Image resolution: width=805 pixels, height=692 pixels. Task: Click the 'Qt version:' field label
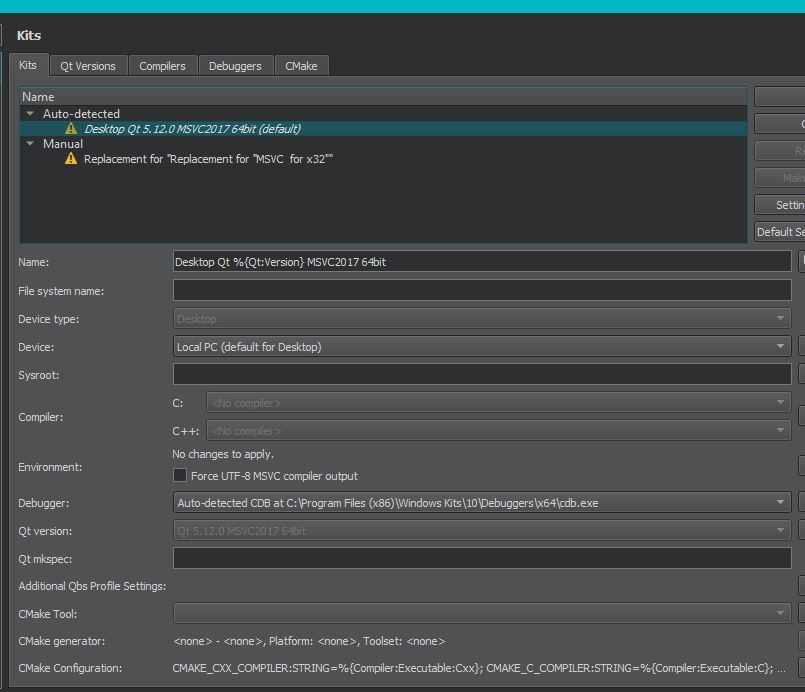pos(45,531)
